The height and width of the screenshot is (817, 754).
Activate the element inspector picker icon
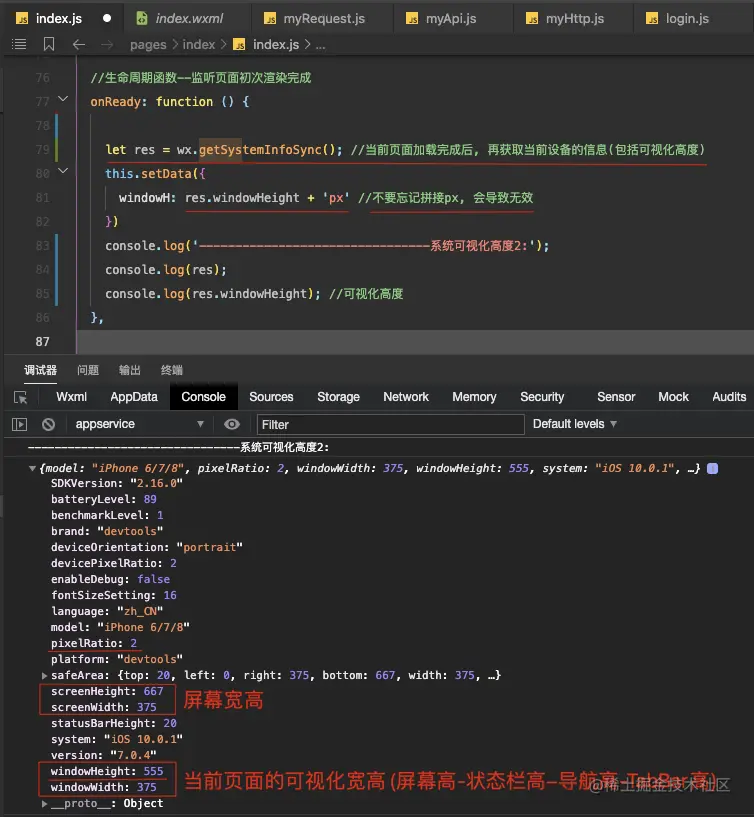[20, 398]
